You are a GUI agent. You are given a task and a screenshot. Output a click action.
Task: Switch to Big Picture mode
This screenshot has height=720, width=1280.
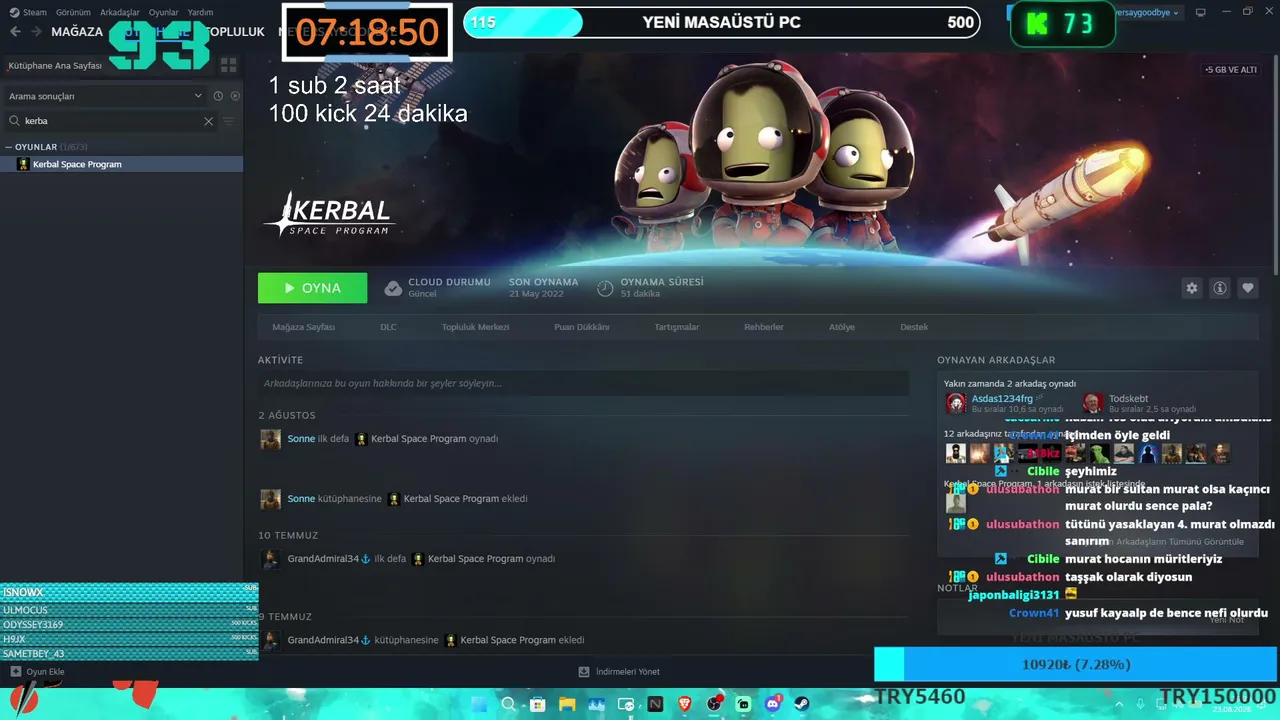click(x=1201, y=12)
